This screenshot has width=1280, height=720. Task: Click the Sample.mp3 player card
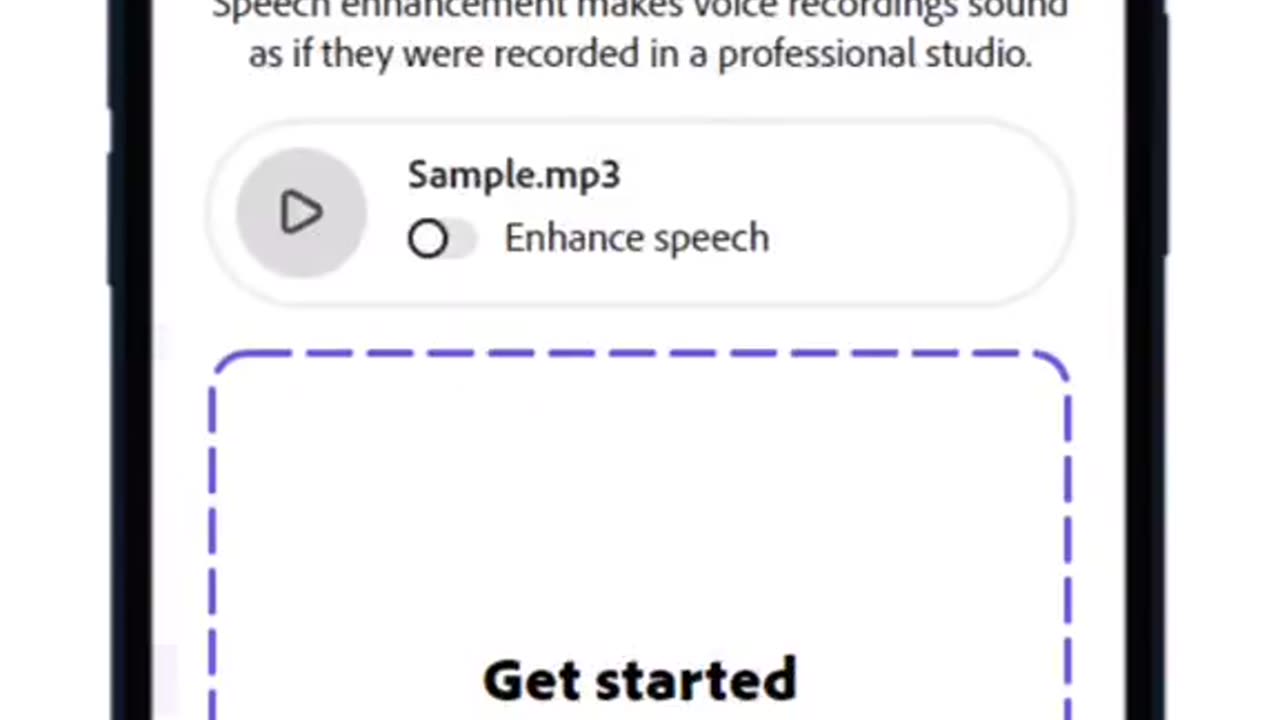(x=640, y=213)
